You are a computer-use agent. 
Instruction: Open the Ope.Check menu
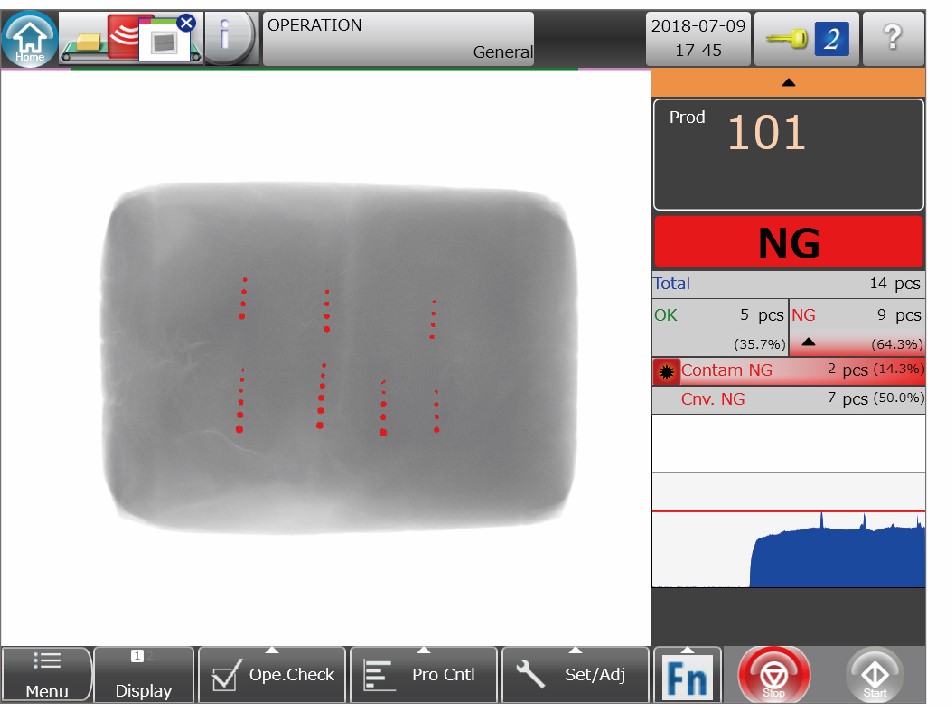[272, 676]
